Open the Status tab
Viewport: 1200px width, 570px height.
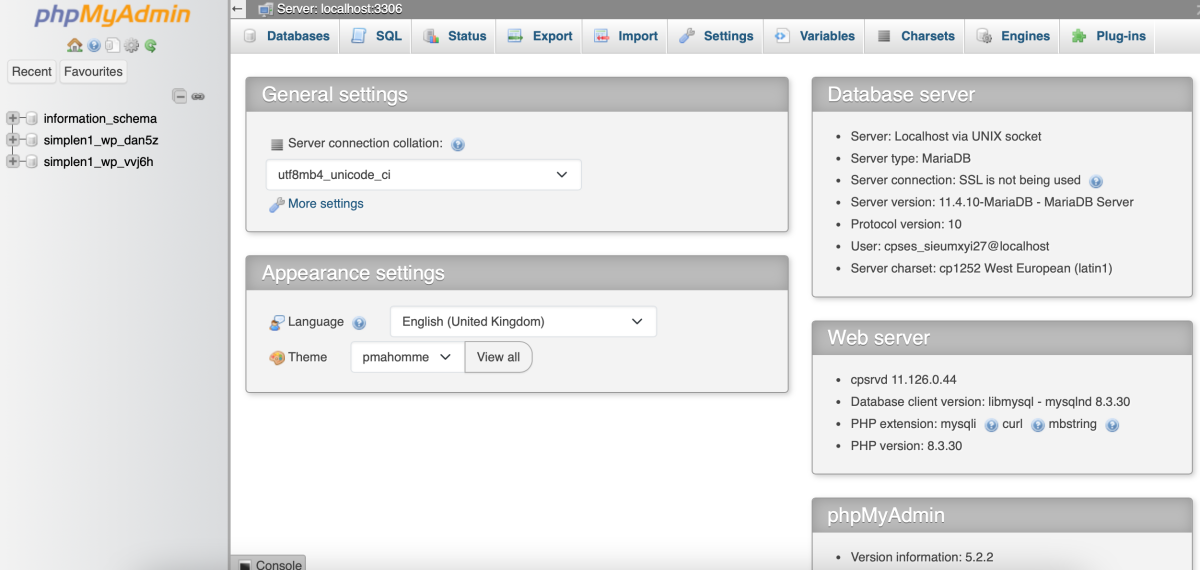tap(455, 36)
